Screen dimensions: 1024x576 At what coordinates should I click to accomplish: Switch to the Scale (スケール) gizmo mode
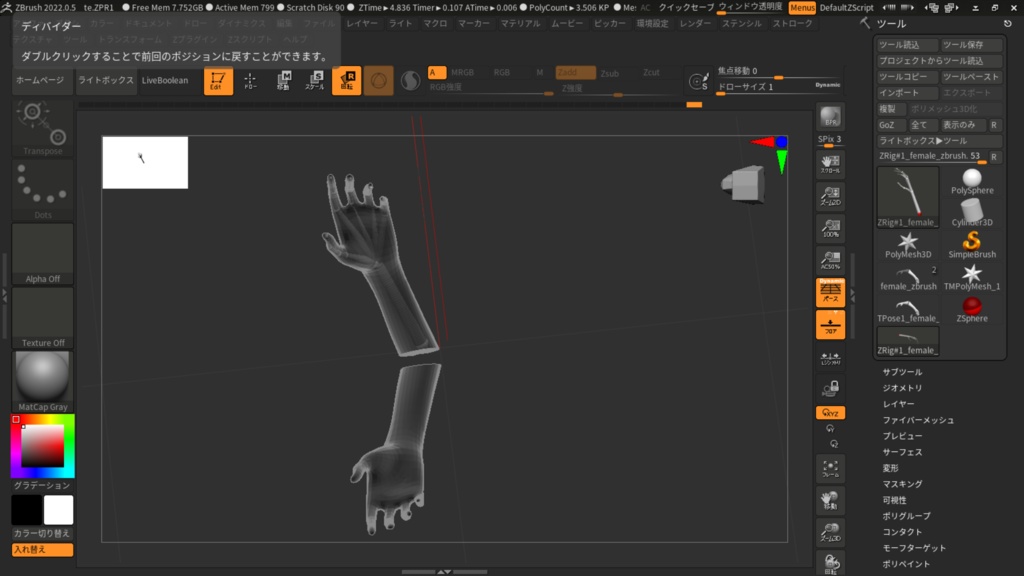[315, 81]
